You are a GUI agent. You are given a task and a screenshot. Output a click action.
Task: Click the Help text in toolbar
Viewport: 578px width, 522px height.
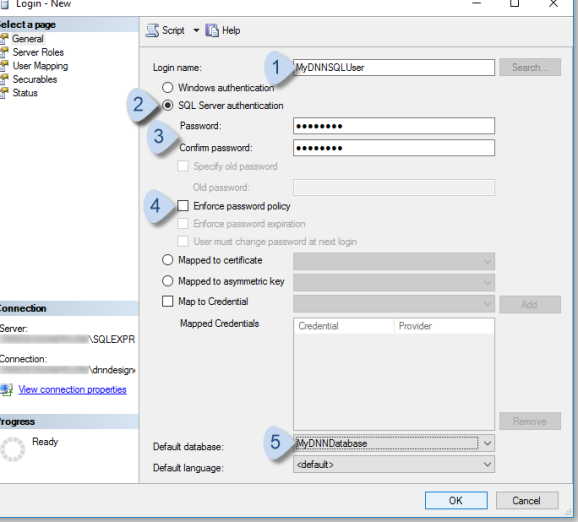point(231,31)
